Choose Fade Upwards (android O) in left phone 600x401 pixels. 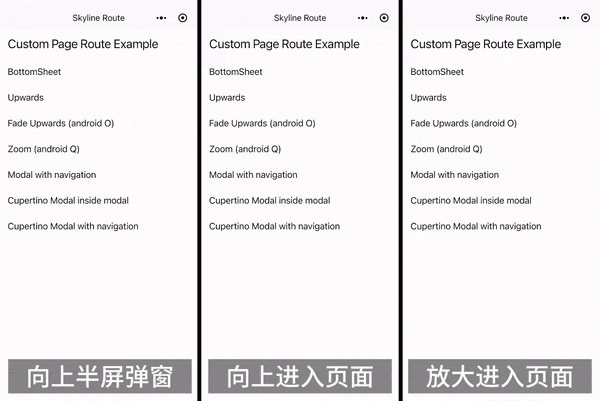[x=61, y=123]
